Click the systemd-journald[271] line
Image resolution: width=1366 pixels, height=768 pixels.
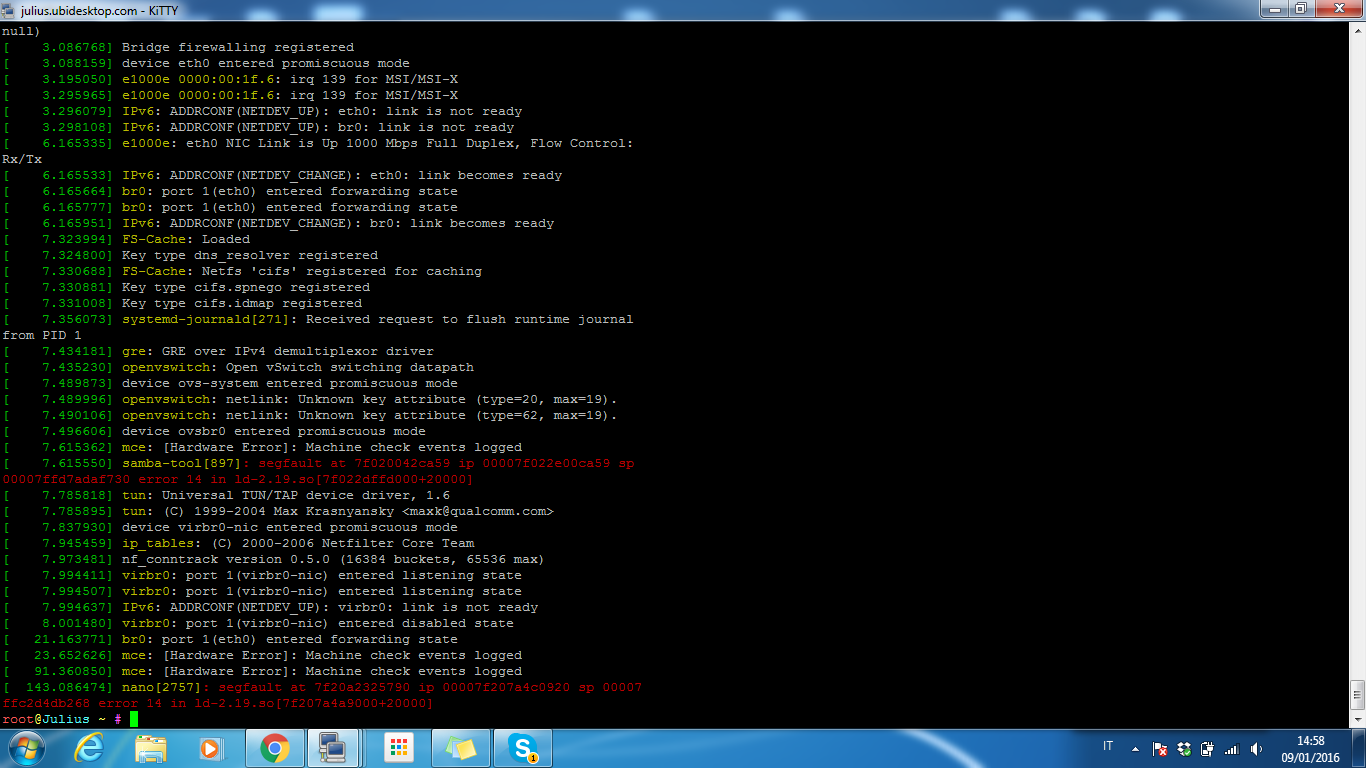[318, 319]
